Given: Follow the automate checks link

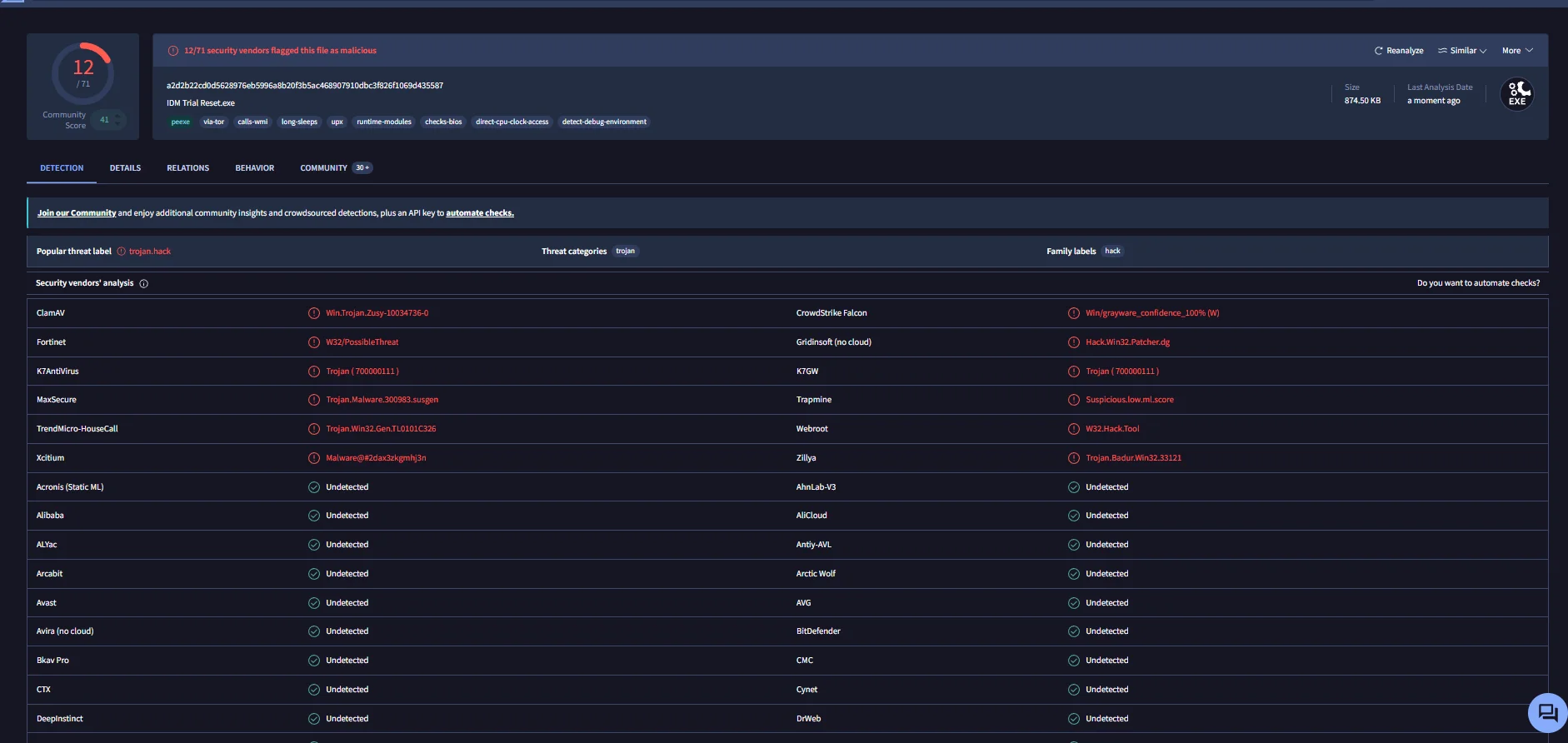Looking at the screenshot, I should tap(480, 213).
